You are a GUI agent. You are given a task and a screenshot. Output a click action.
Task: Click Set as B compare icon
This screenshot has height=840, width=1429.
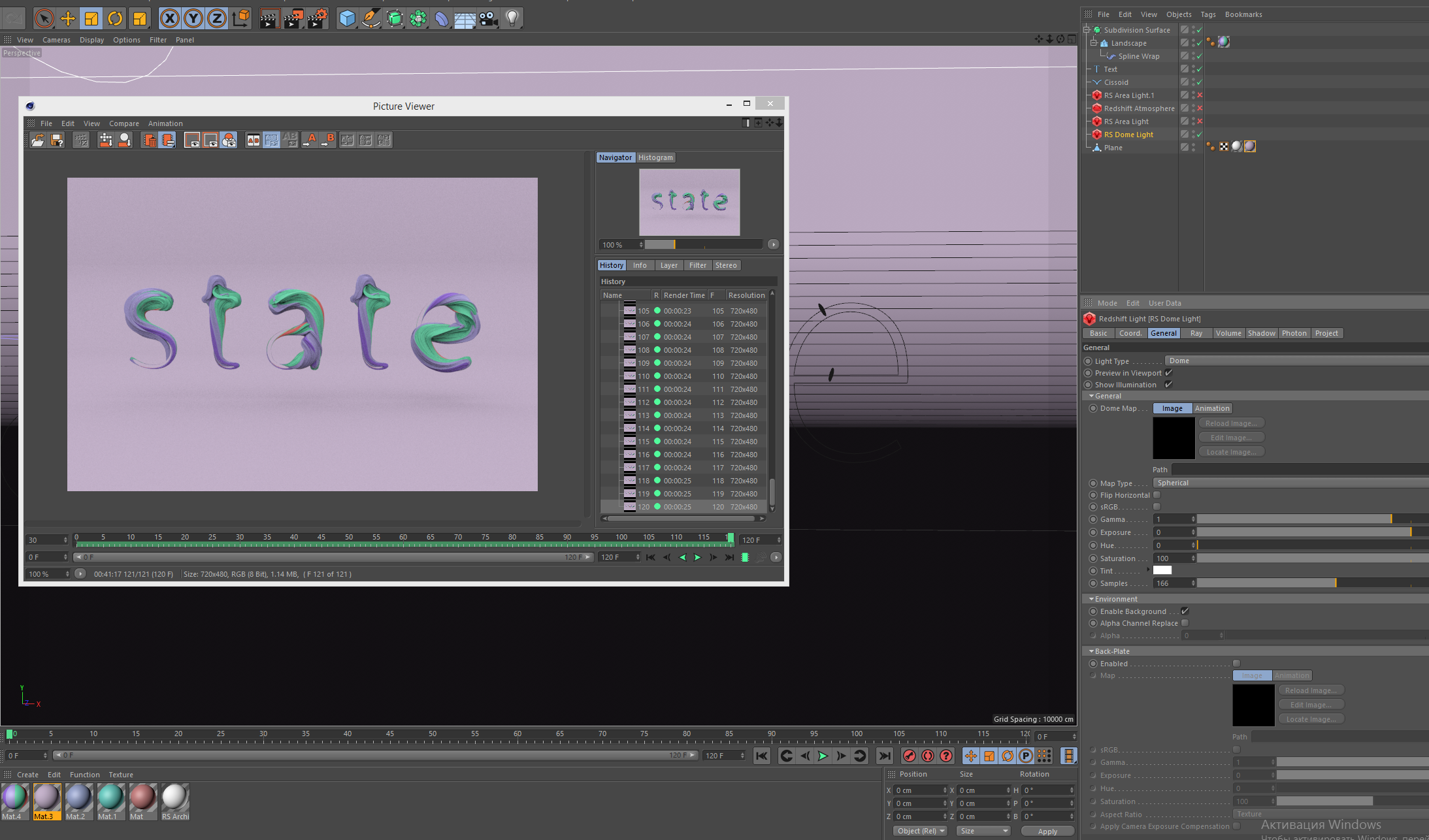click(x=329, y=140)
